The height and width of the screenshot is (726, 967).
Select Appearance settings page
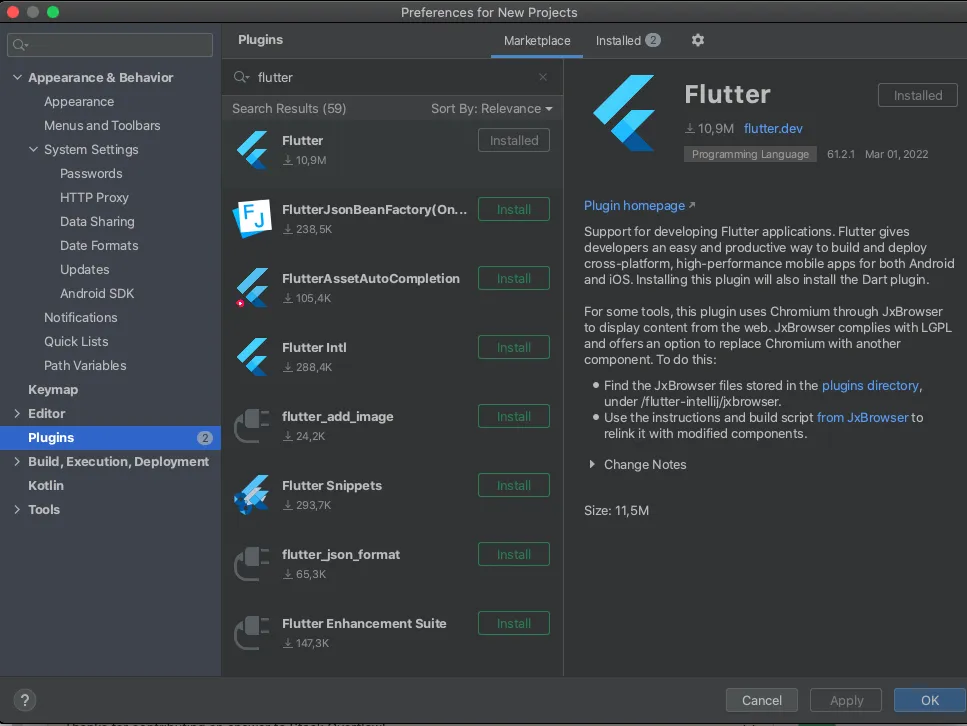pos(79,101)
